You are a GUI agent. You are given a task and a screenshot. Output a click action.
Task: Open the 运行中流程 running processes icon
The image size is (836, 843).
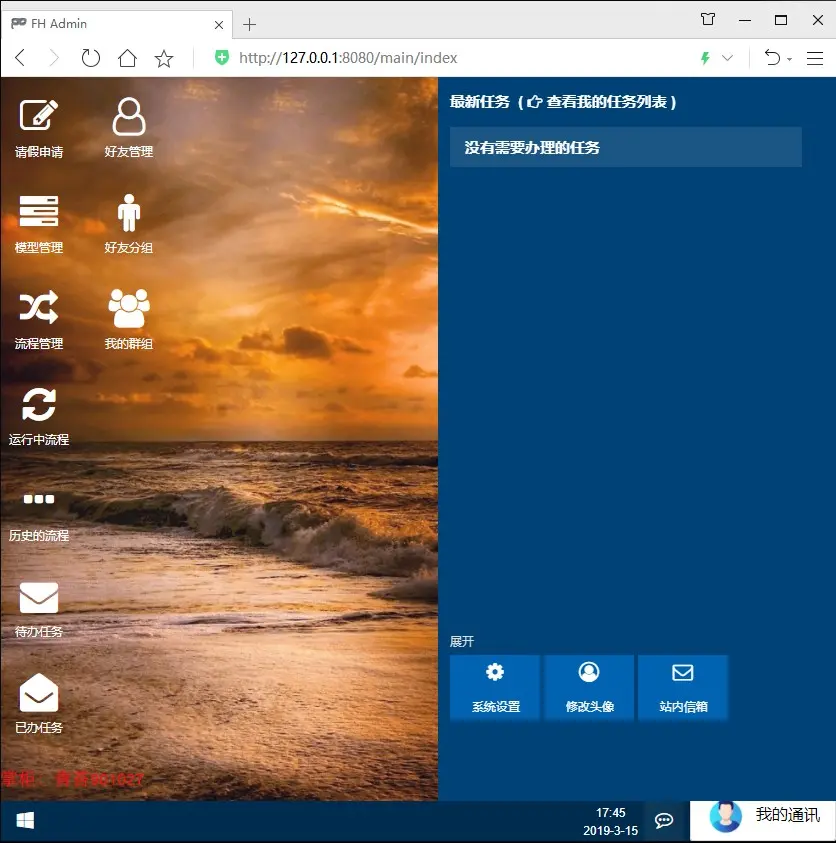[39, 416]
